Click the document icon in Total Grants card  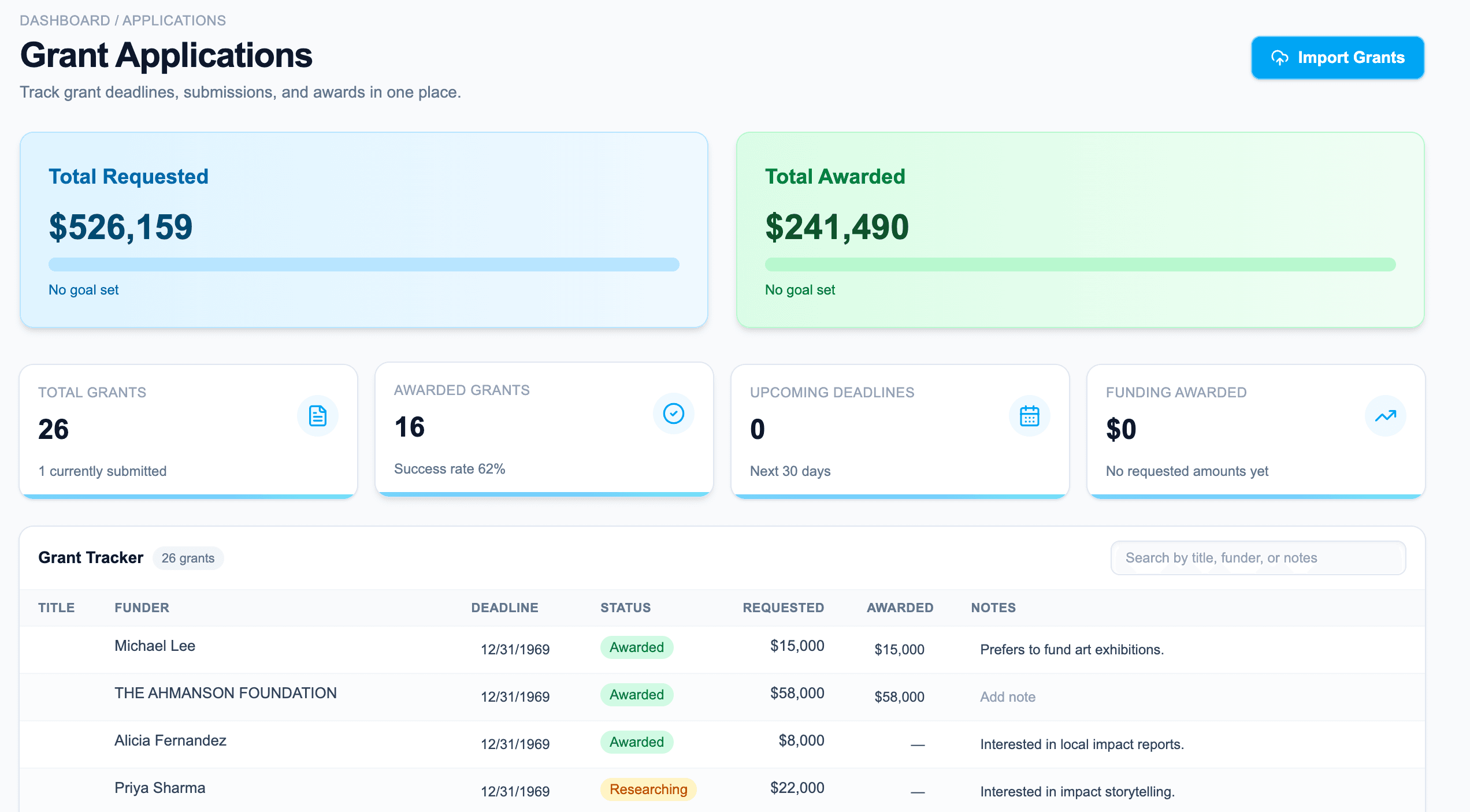point(318,416)
